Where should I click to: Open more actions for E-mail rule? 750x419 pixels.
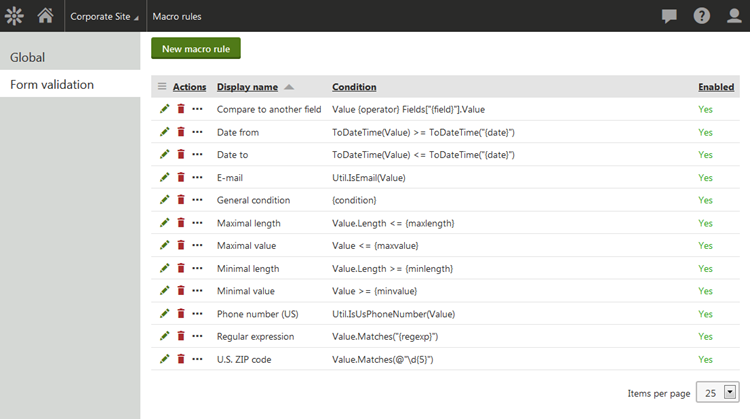[197, 177]
